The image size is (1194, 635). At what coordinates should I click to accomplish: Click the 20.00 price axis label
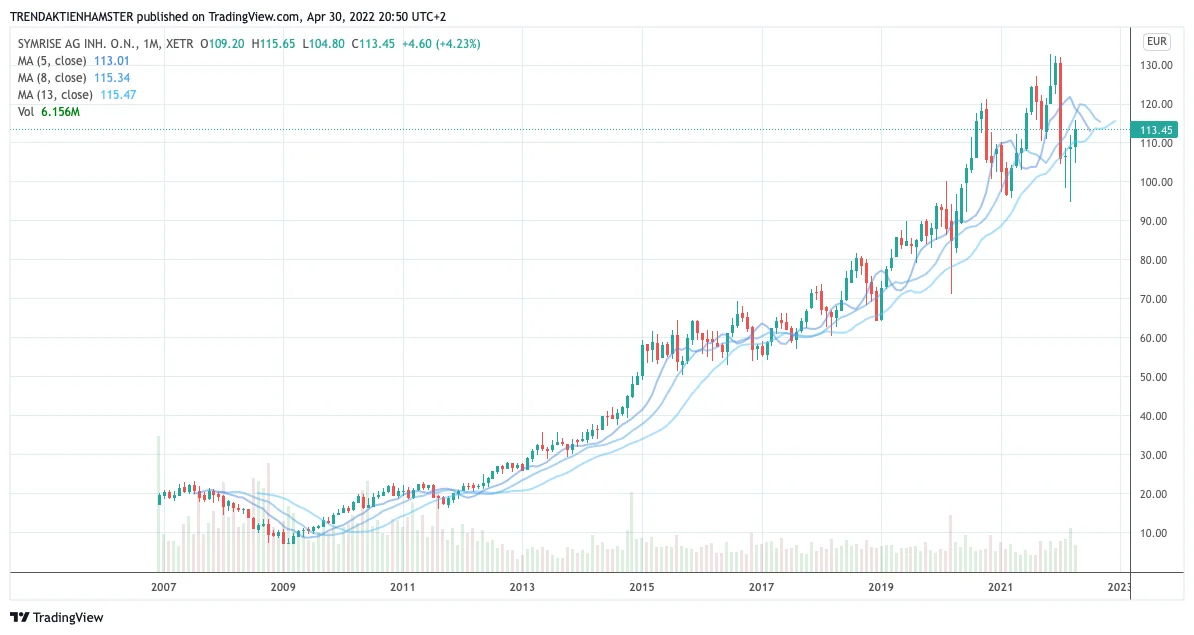tap(1156, 494)
